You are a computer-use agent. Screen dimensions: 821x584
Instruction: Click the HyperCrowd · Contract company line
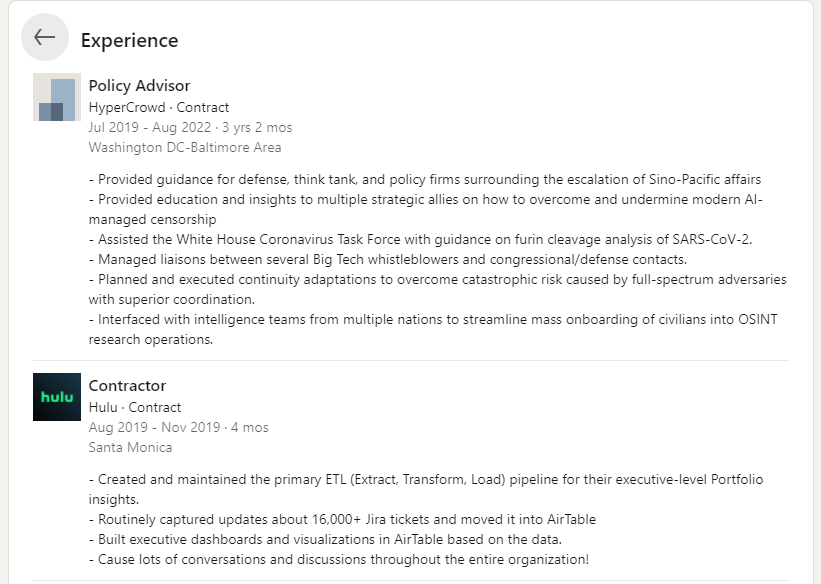[x=159, y=107]
